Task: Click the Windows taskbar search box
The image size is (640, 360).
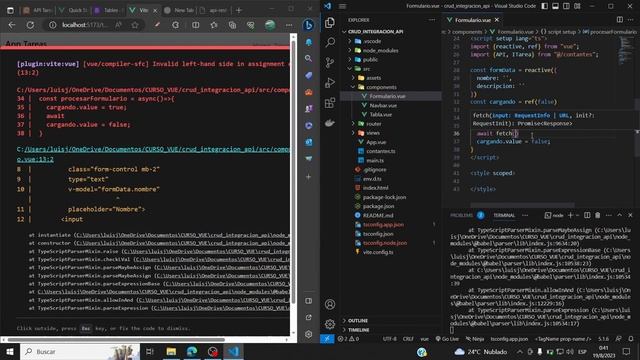Action: coord(80,351)
